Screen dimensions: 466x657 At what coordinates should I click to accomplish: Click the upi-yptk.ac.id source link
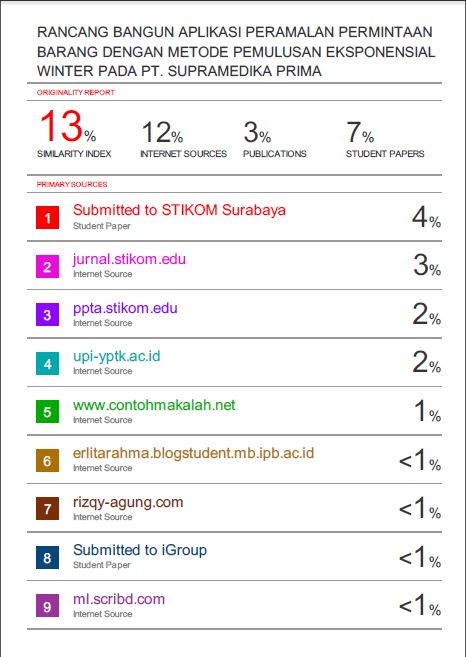pos(116,357)
